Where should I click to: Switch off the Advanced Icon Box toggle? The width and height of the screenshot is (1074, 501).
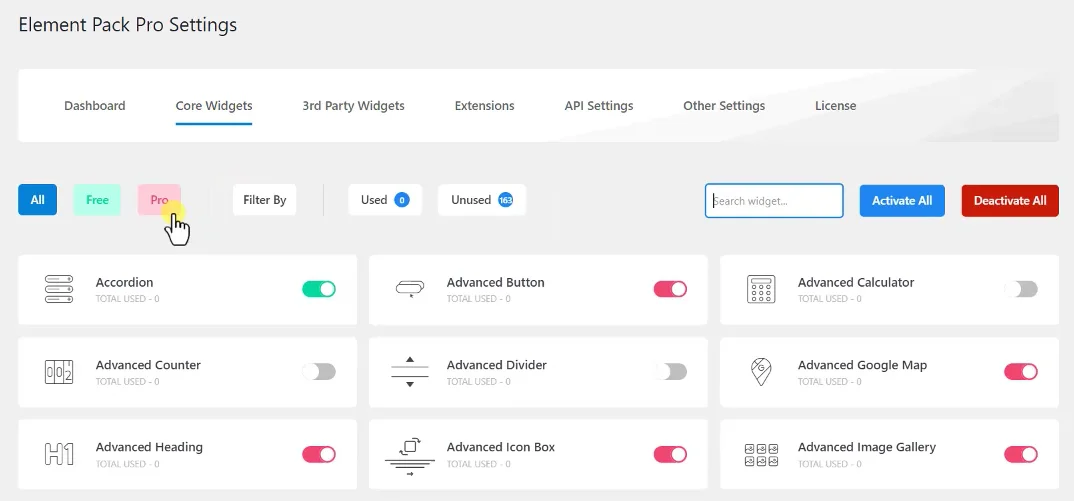pyautogui.click(x=670, y=454)
